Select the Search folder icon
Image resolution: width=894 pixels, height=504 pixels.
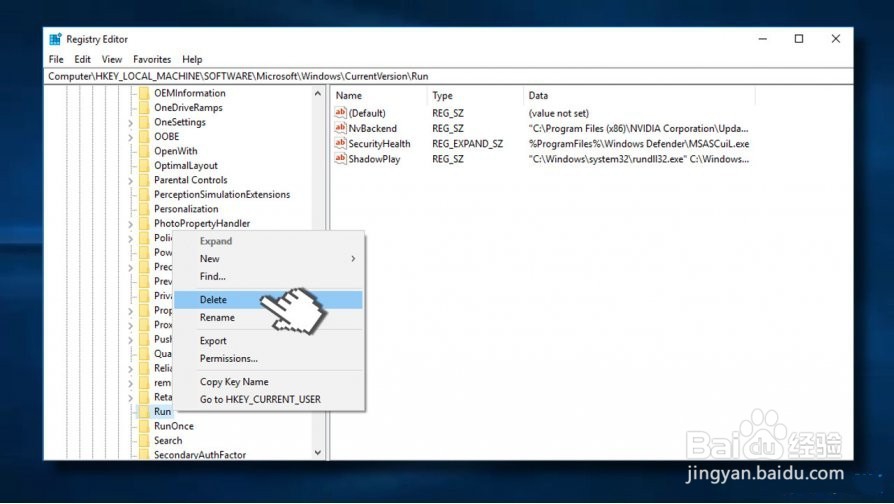point(144,441)
